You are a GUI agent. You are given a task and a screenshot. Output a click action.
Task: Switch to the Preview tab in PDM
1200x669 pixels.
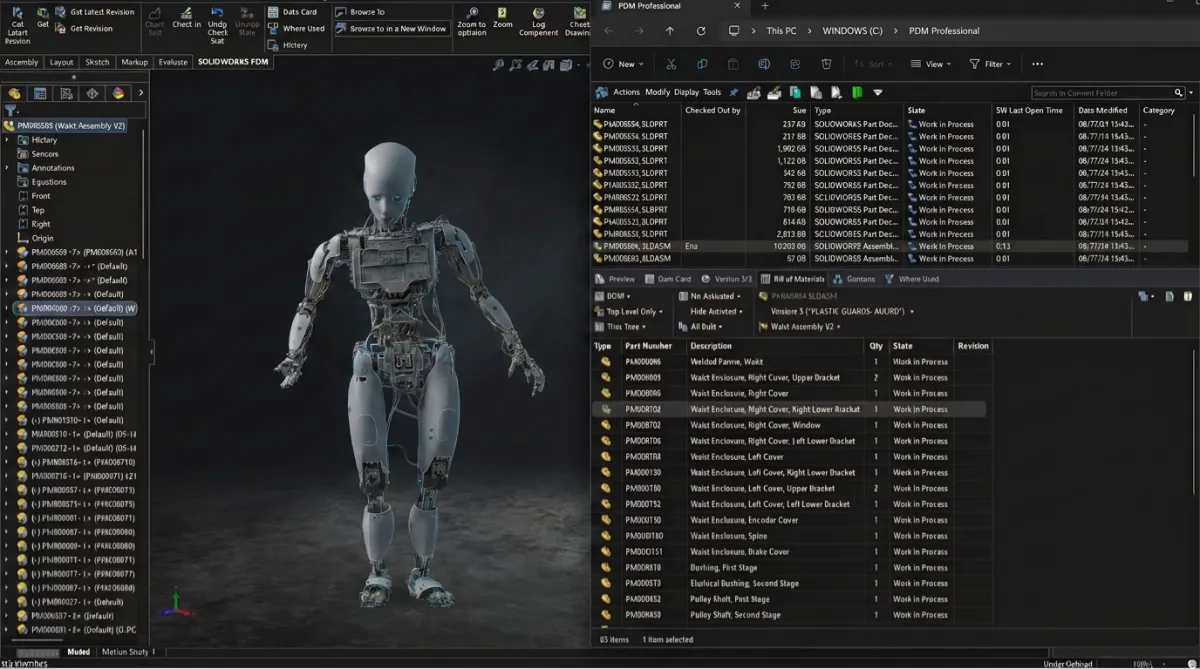[615, 279]
